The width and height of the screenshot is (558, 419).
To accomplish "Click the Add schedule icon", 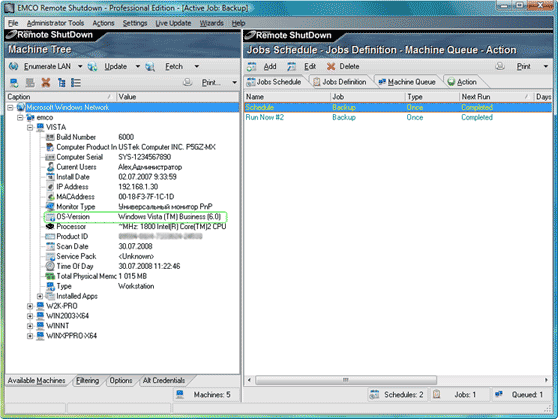I will click(x=252, y=67).
